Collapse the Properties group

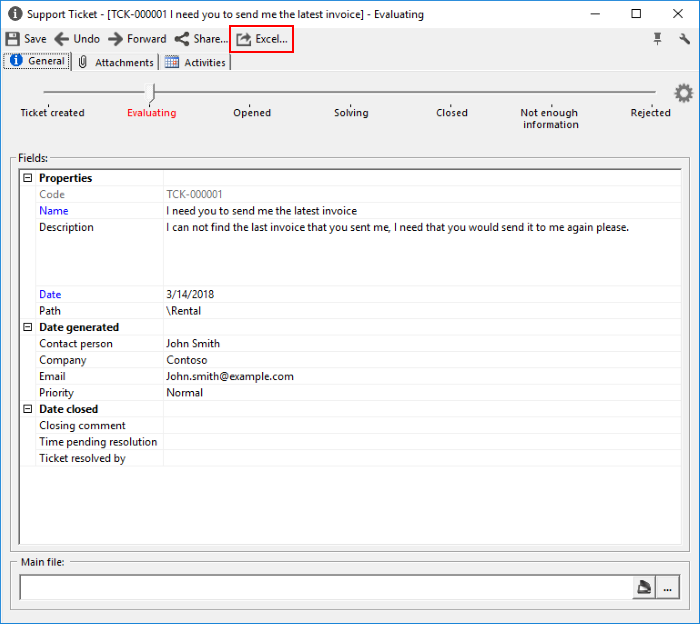[x=28, y=178]
